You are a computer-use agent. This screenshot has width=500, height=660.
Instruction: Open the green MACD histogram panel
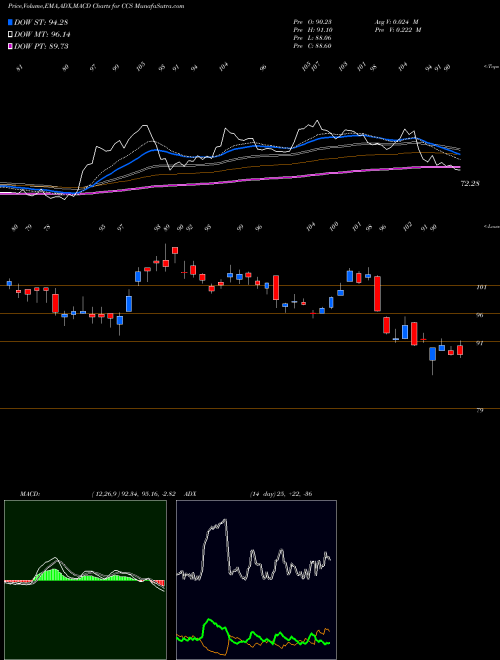[x=85, y=580]
